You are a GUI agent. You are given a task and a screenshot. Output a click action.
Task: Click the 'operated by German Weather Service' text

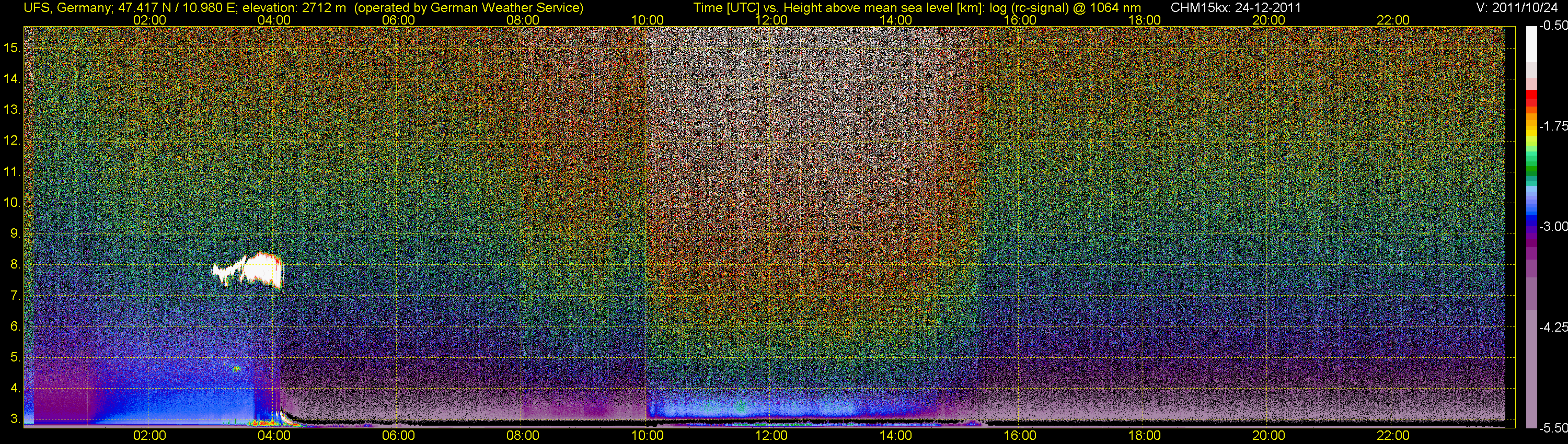point(469,8)
